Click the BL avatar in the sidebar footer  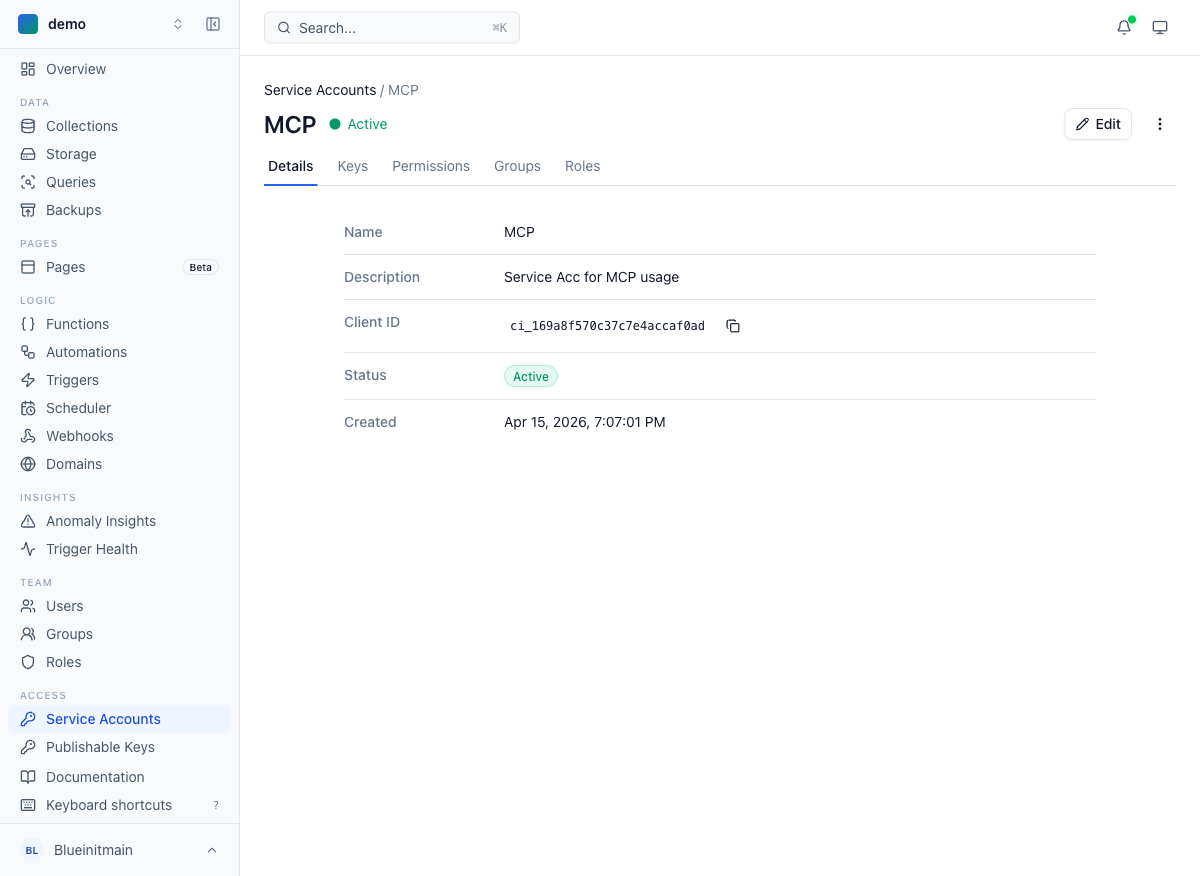pos(32,850)
